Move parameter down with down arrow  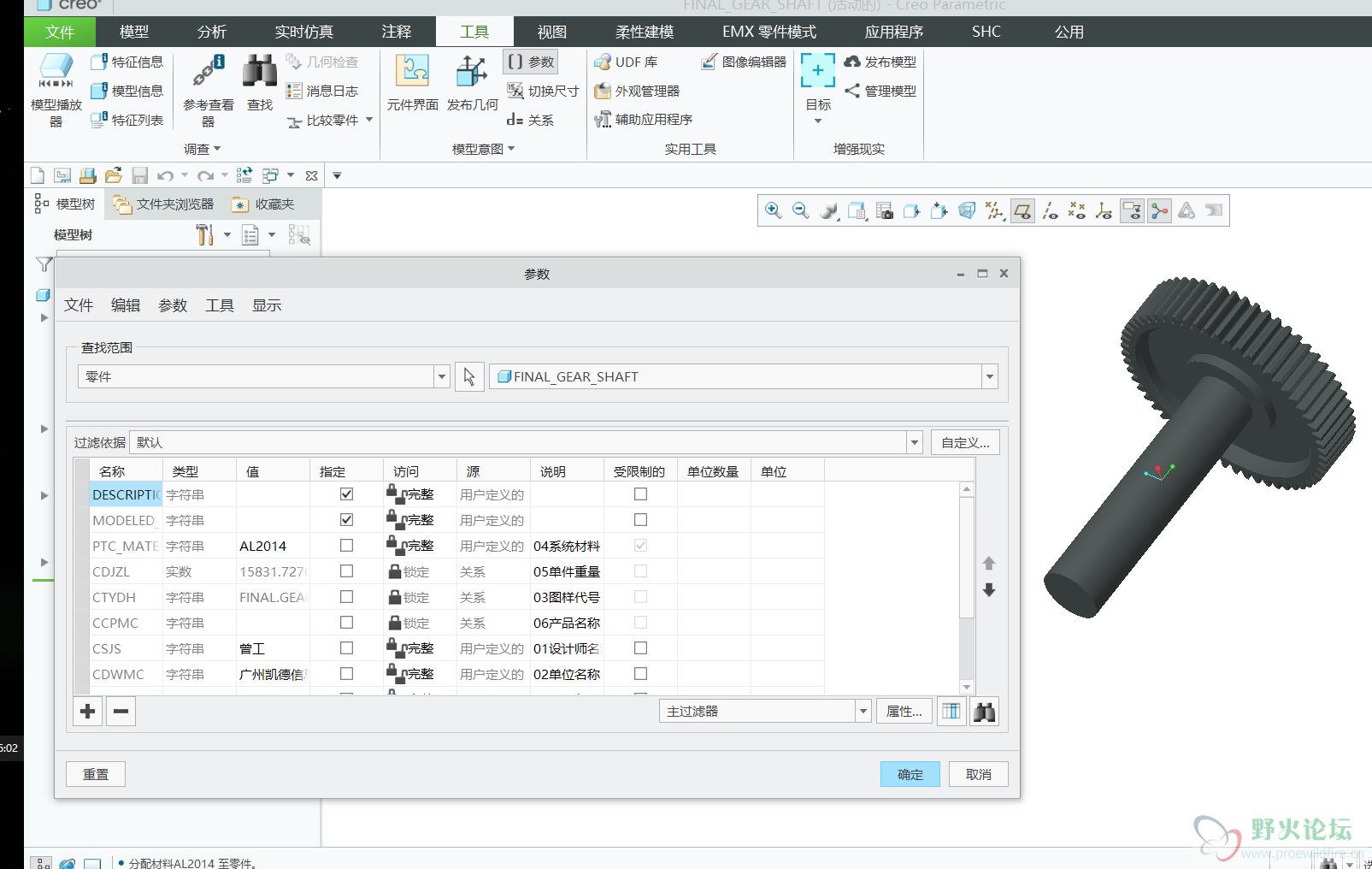click(x=989, y=590)
